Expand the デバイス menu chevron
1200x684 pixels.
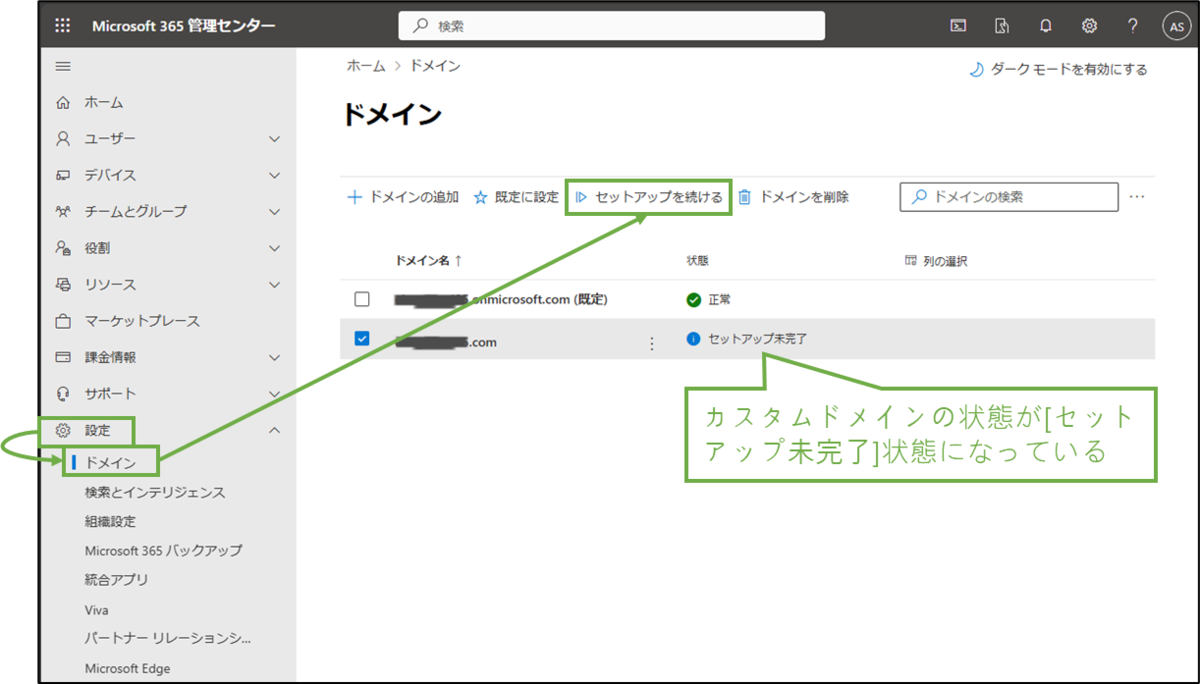pyautogui.click(x=275, y=175)
